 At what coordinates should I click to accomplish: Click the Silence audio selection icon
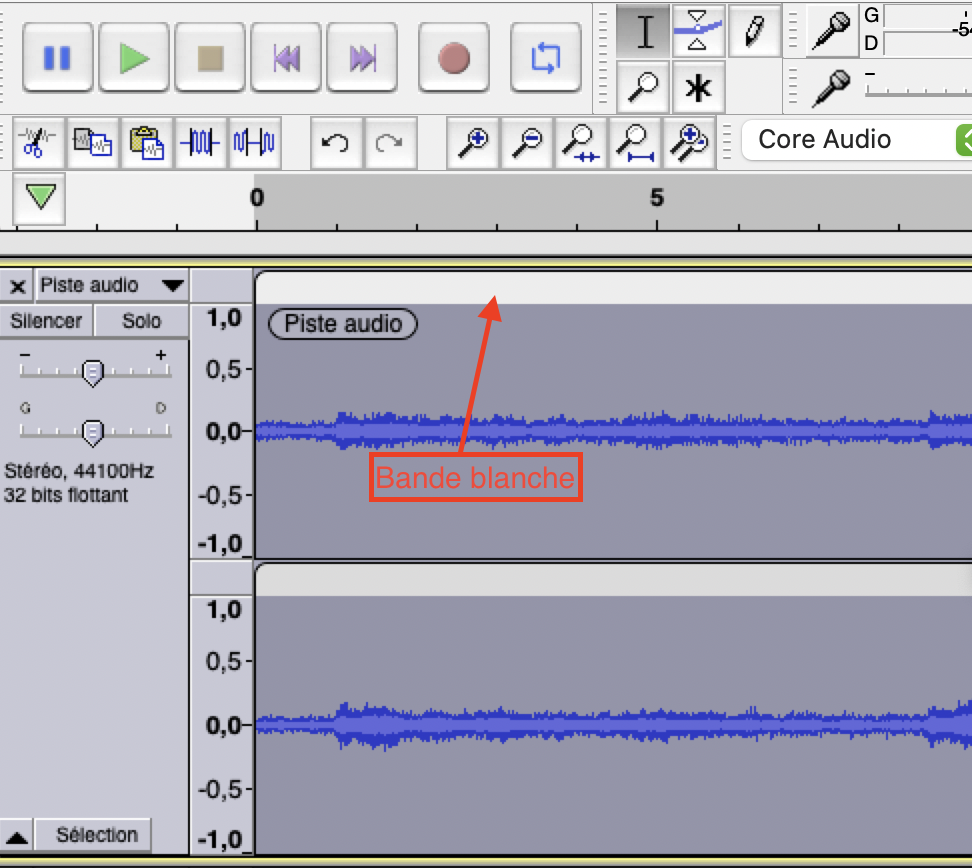coord(255,142)
